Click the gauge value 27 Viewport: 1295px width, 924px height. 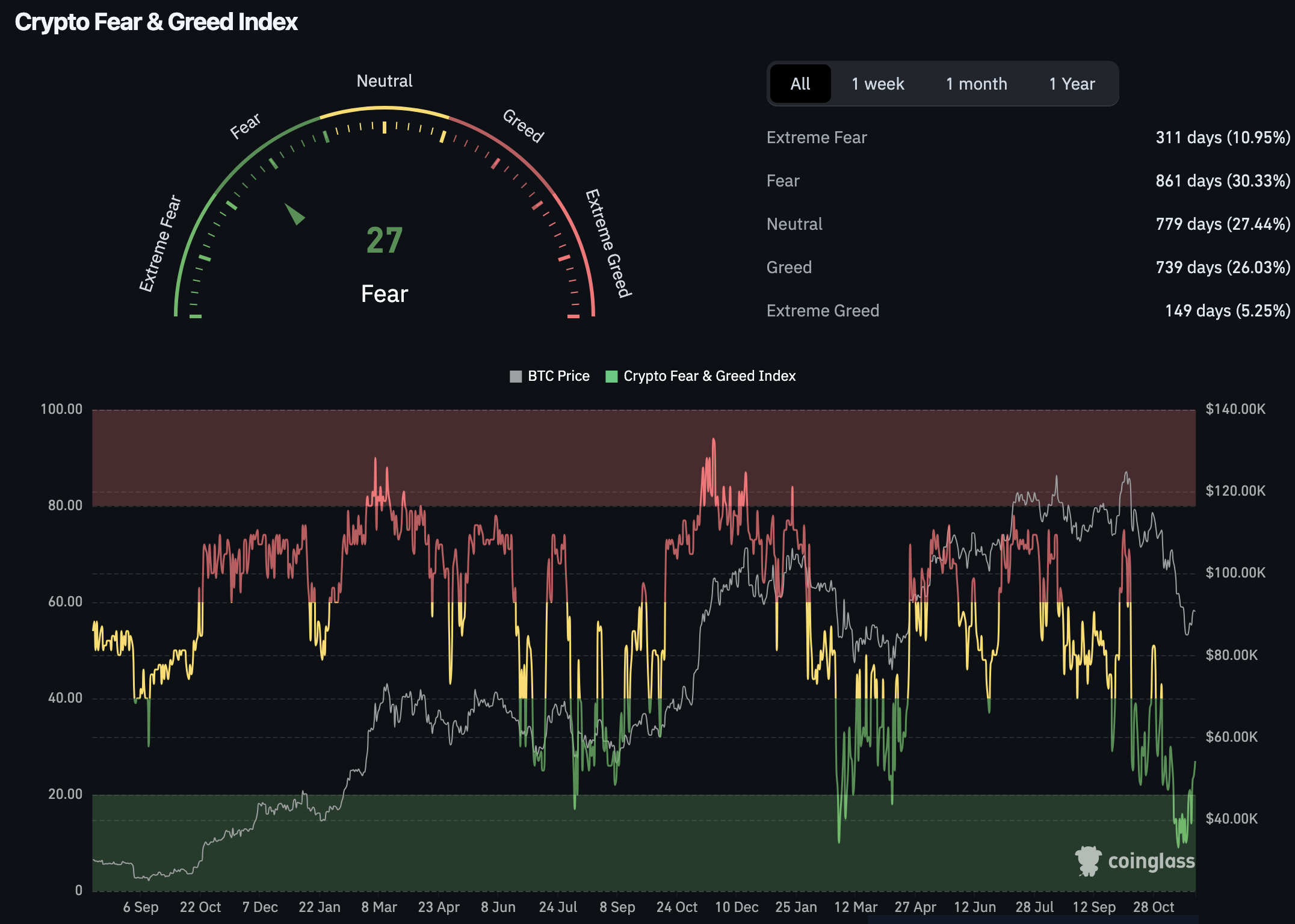384,241
